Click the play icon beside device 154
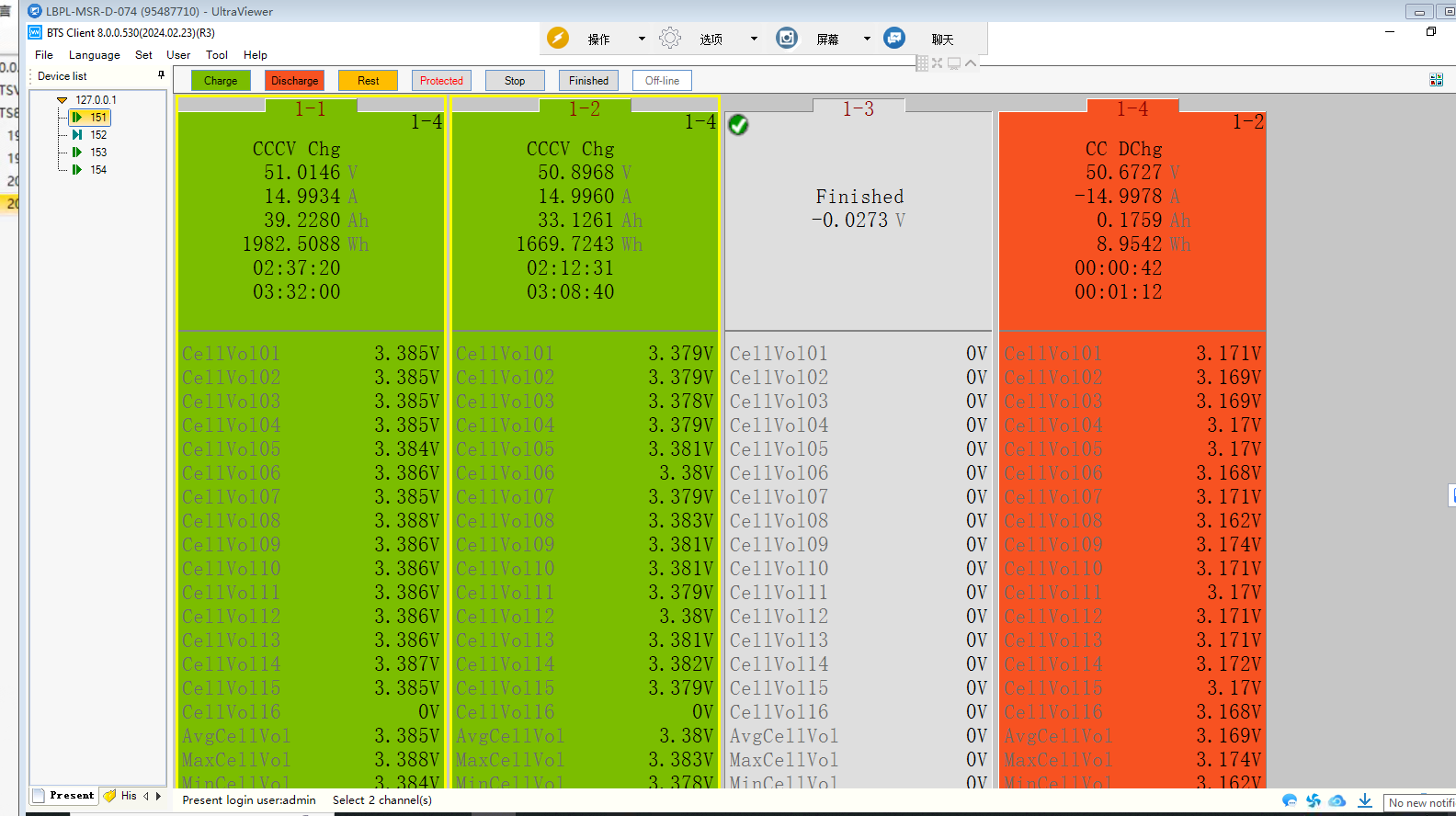 coord(77,169)
